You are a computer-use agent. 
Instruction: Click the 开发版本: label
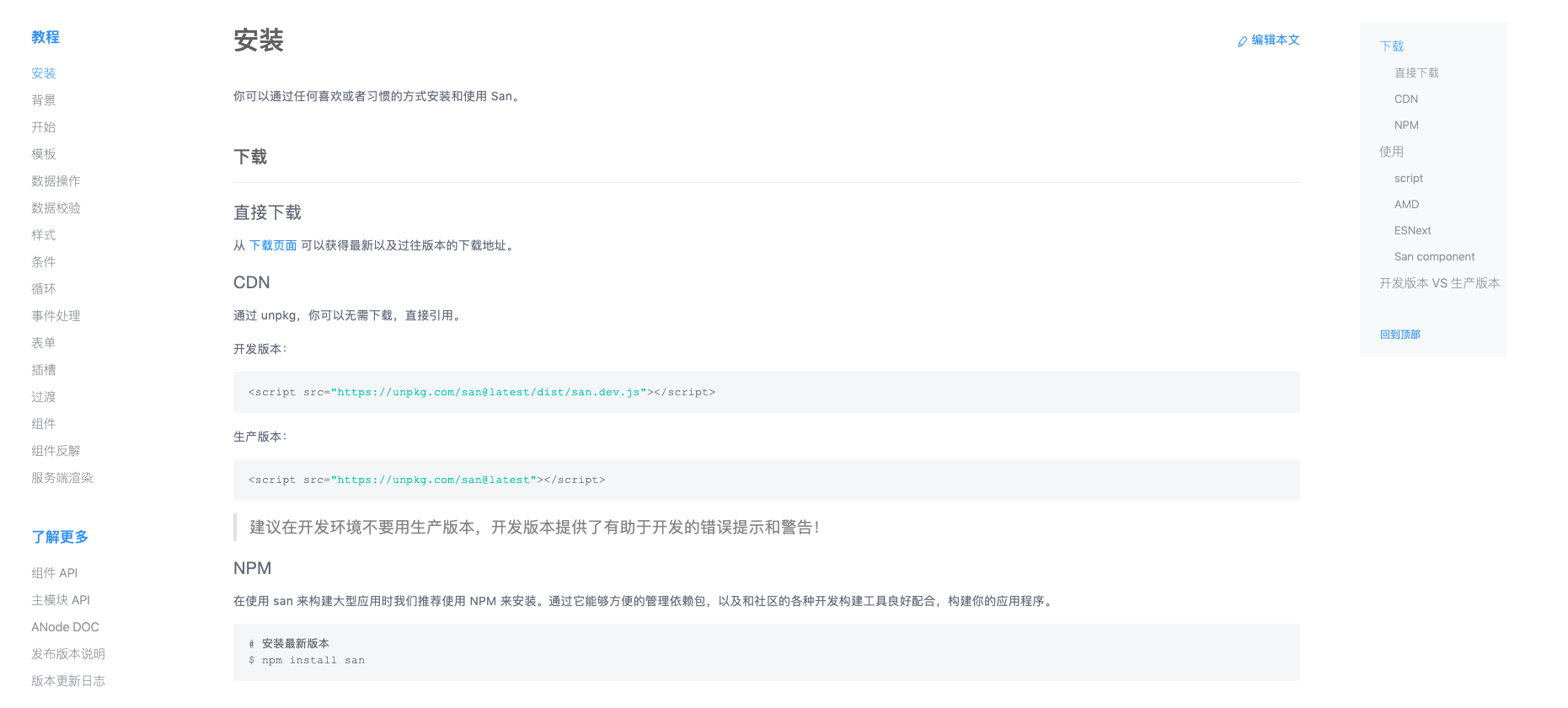pyautogui.click(x=260, y=349)
